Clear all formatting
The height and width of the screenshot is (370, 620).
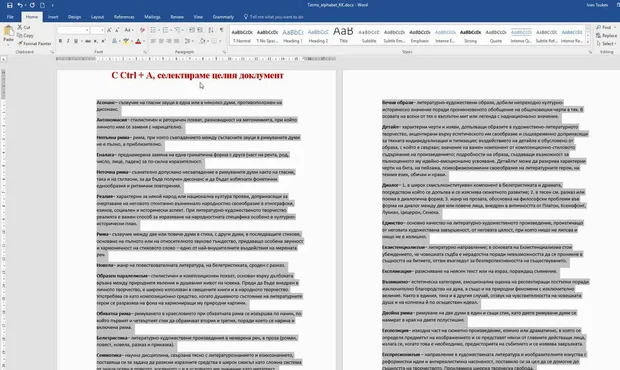(x=142, y=30)
